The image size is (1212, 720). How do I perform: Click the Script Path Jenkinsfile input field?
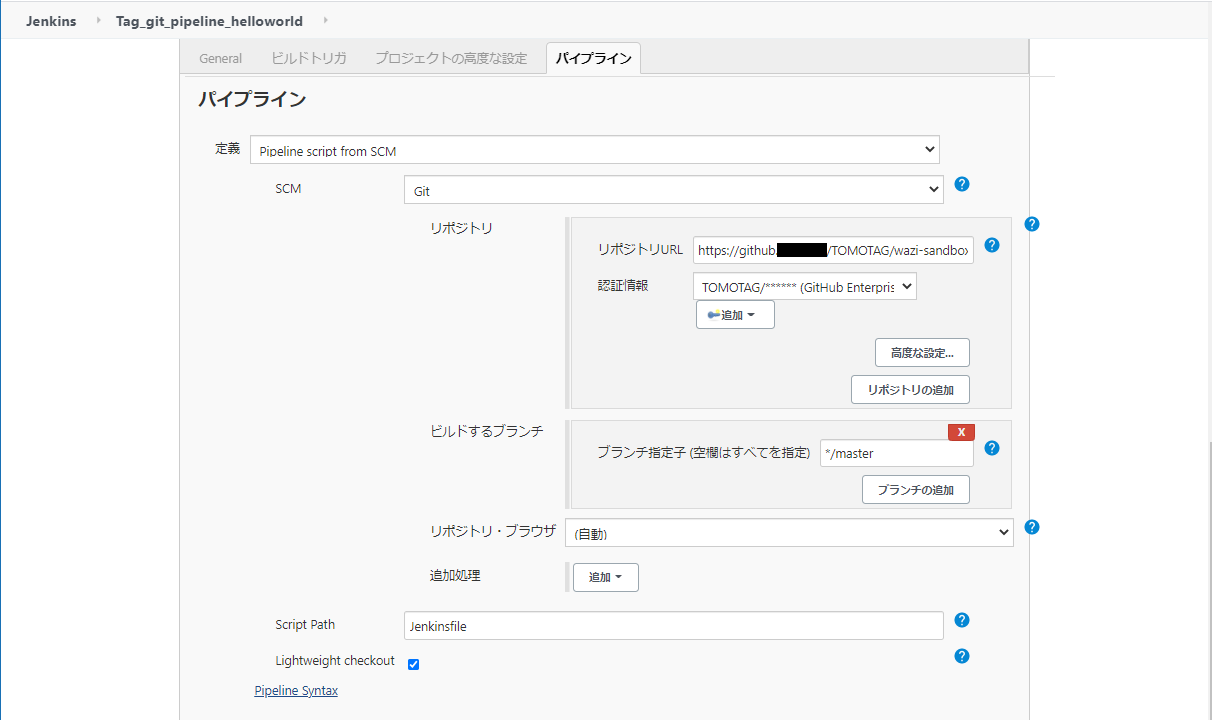[673, 626]
